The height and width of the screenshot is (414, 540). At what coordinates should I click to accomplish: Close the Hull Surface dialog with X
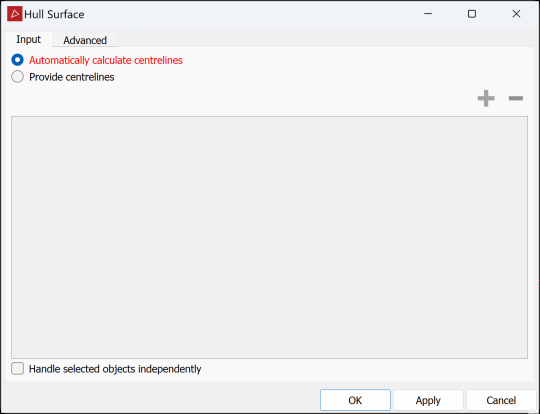[x=516, y=14]
